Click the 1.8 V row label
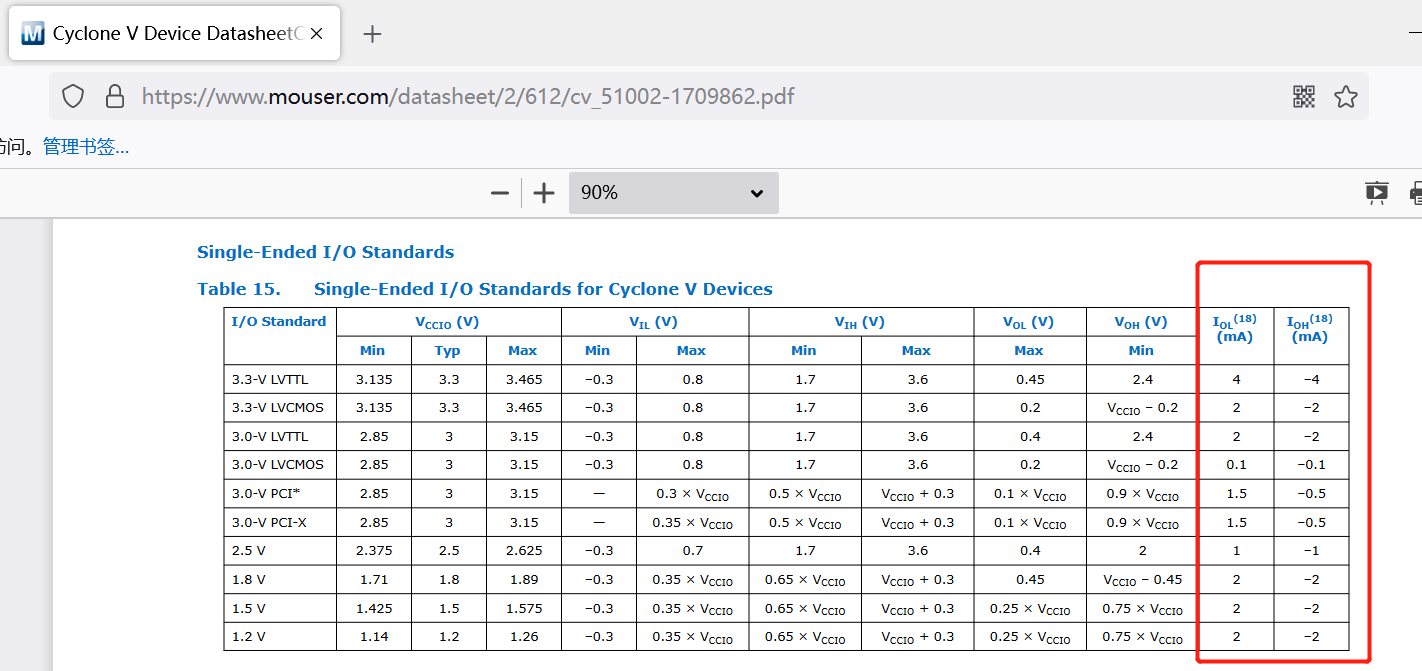 tap(248, 580)
